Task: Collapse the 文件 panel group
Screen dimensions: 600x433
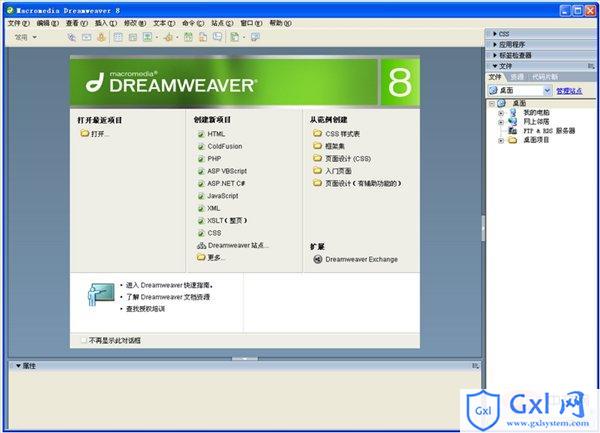Action: click(495, 66)
